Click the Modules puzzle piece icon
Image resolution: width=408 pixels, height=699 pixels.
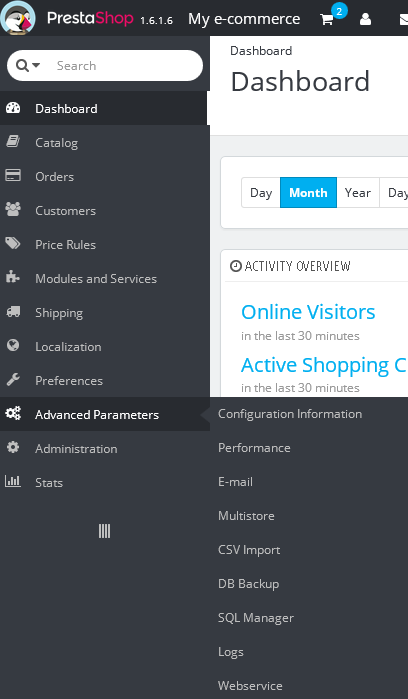click(13, 278)
